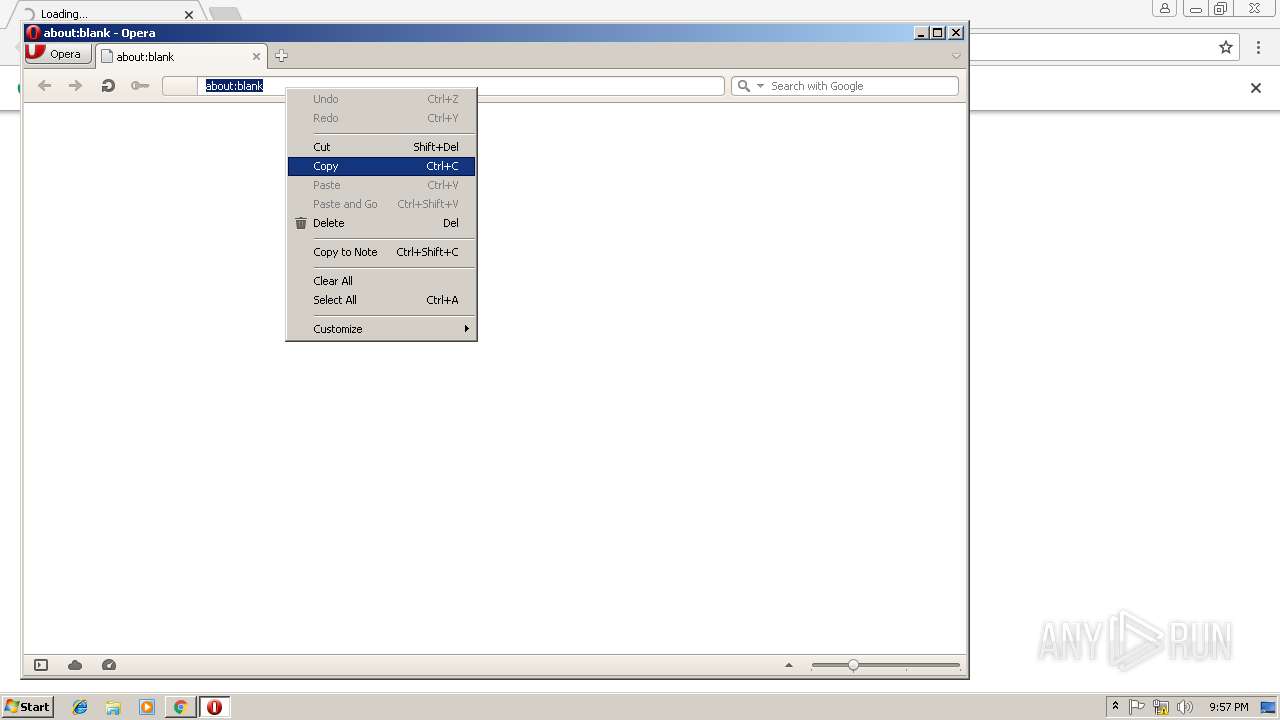Launch Internet Explorer from the taskbar
1280x720 pixels.
(80, 707)
